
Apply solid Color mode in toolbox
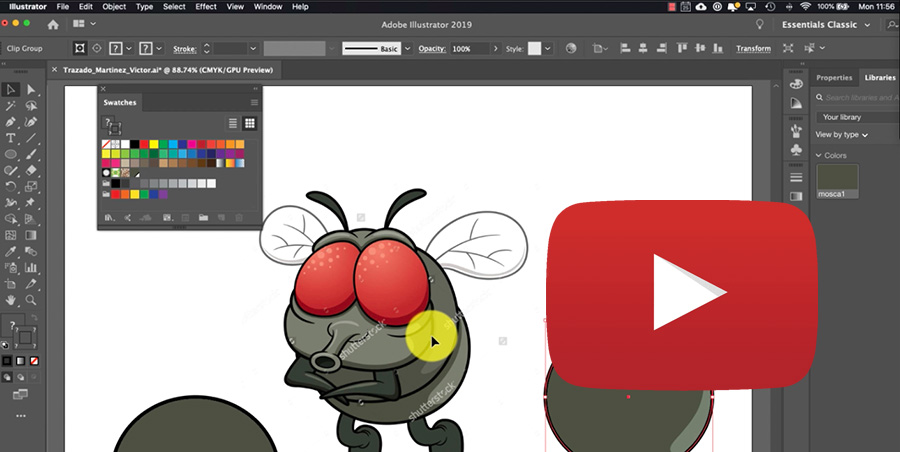7,361
